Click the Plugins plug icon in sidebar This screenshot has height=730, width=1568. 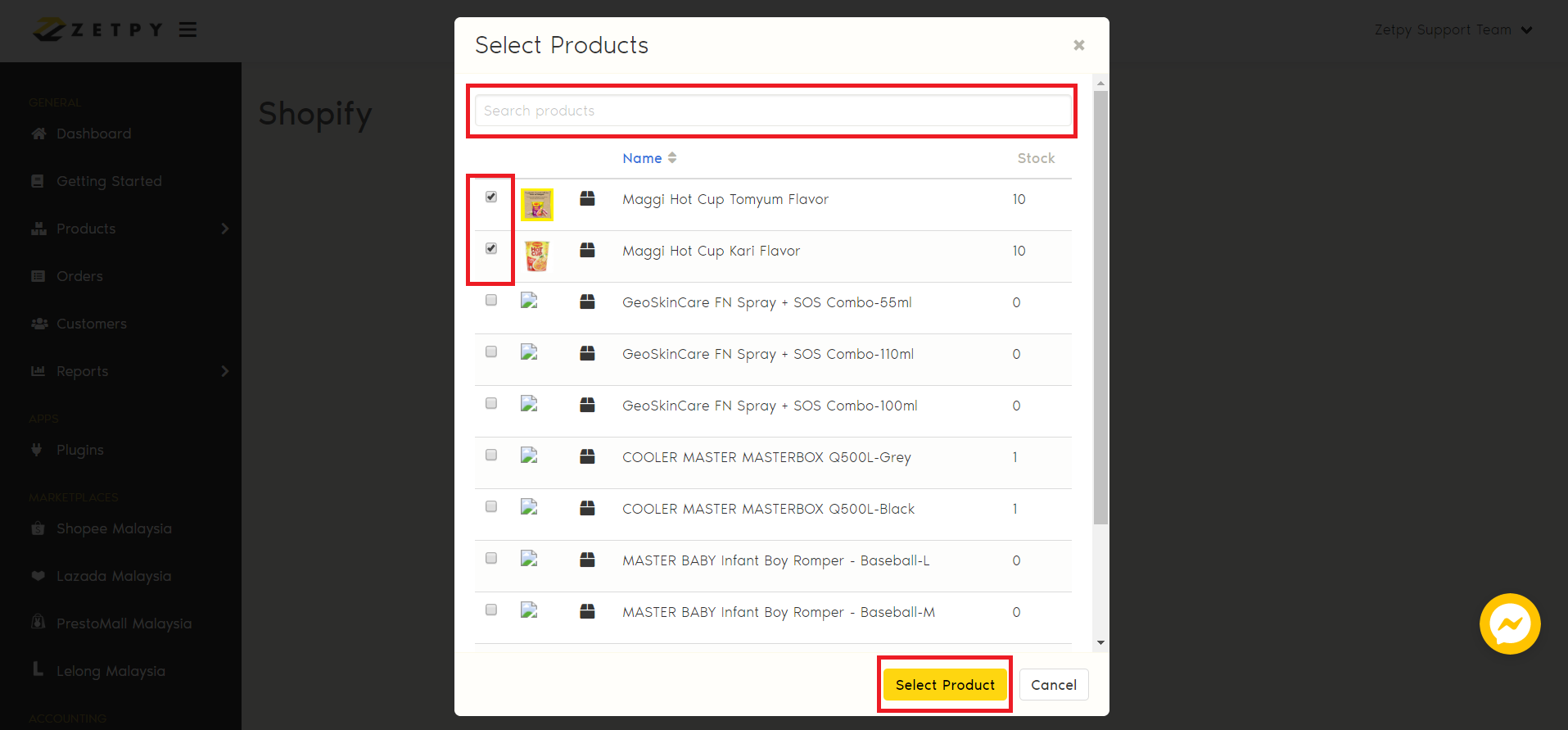[x=37, y=449]
